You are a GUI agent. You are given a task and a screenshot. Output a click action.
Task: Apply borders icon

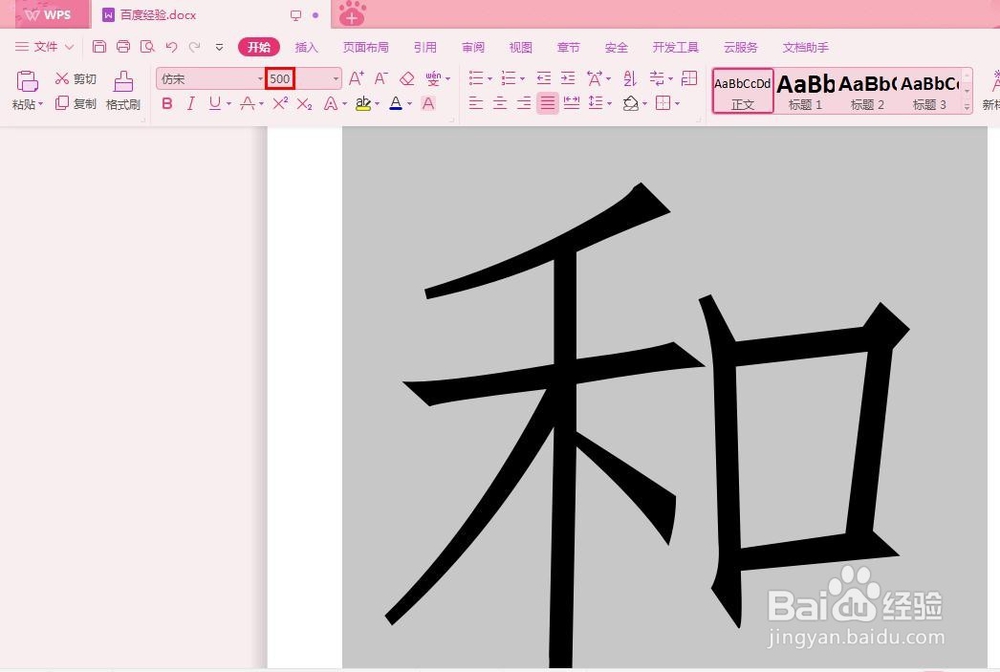tap(663, 103)
